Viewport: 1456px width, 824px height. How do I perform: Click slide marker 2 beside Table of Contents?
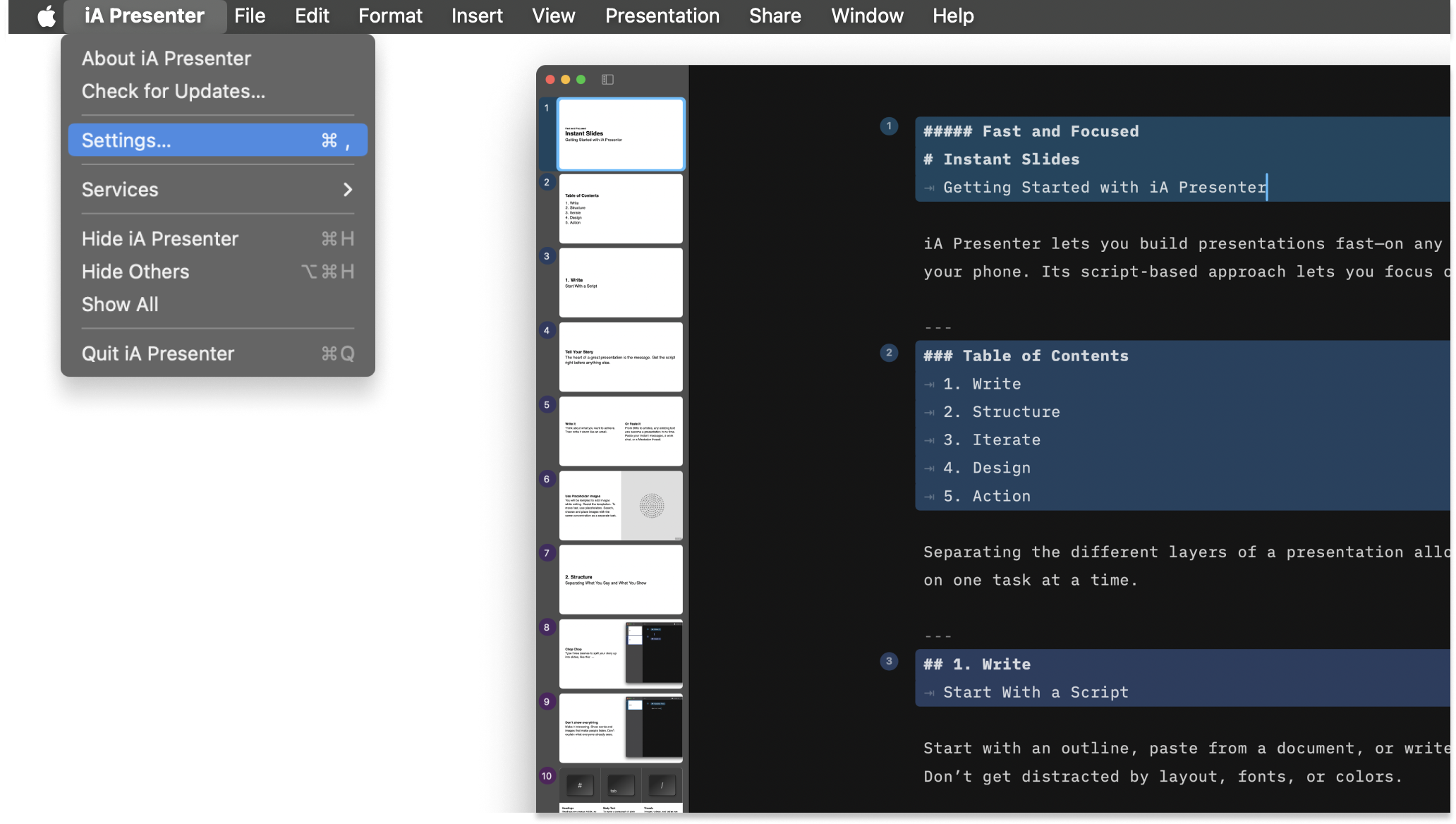(x=889, y=353)
